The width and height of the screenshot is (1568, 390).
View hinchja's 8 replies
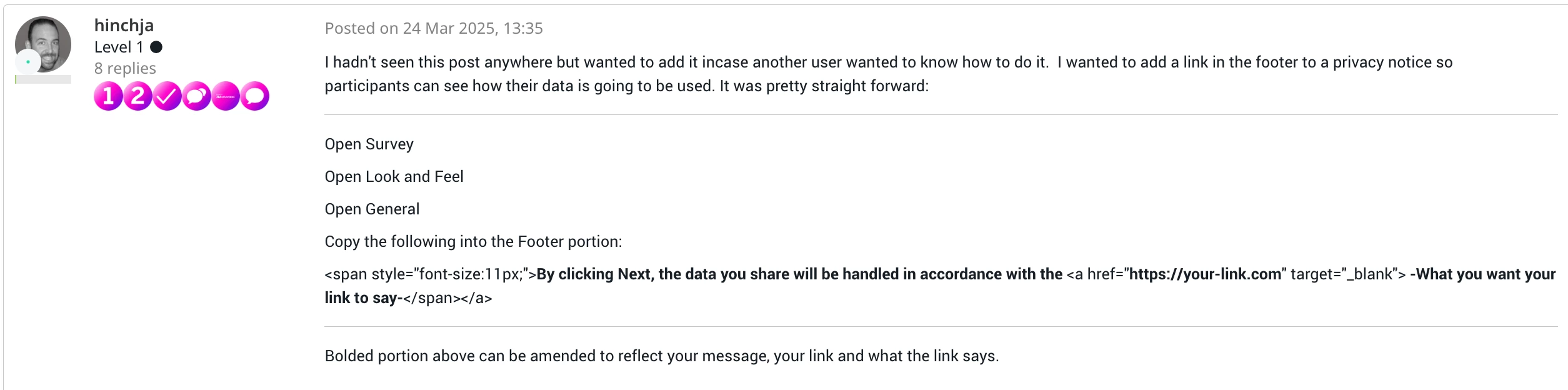(125, 68)
